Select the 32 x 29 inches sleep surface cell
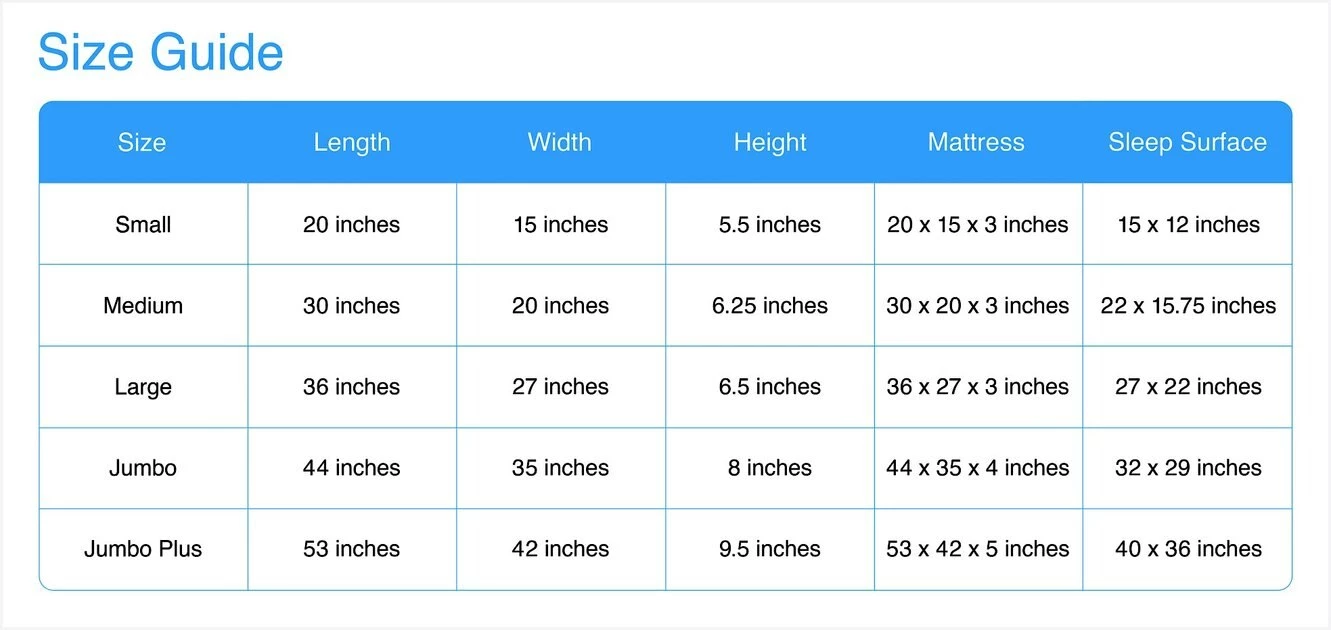The image size is (1331, 630). (x=1188, y=467)
